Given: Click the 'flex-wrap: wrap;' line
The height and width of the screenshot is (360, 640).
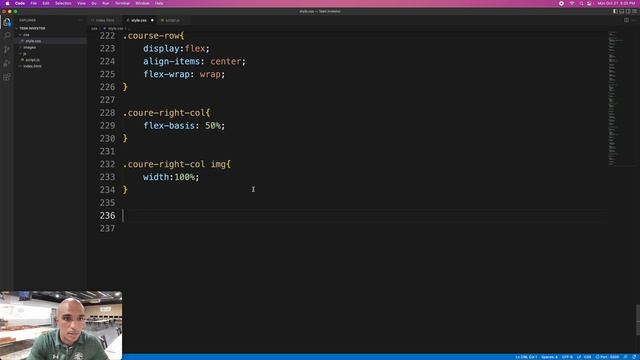Looking at the screenshot, I should (x=184, y=74).
